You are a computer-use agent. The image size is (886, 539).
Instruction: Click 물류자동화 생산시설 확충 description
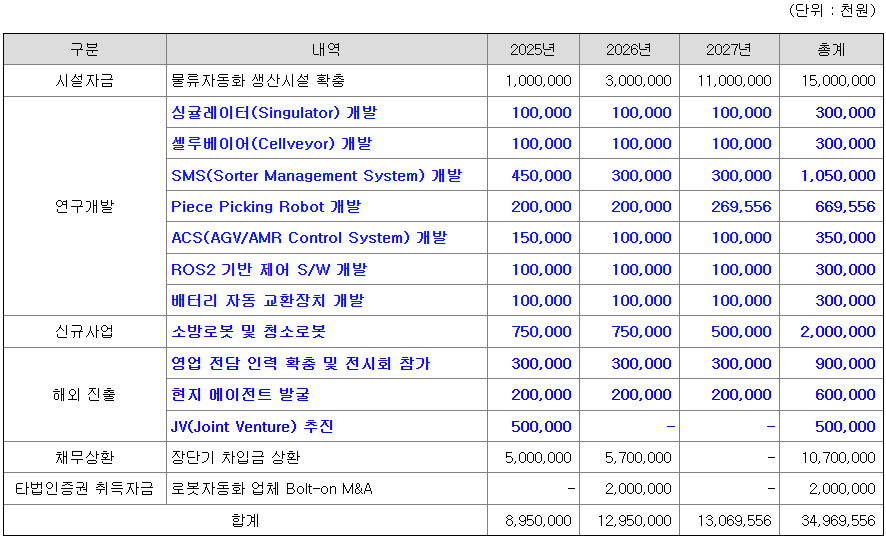click(x=258, y=81)
